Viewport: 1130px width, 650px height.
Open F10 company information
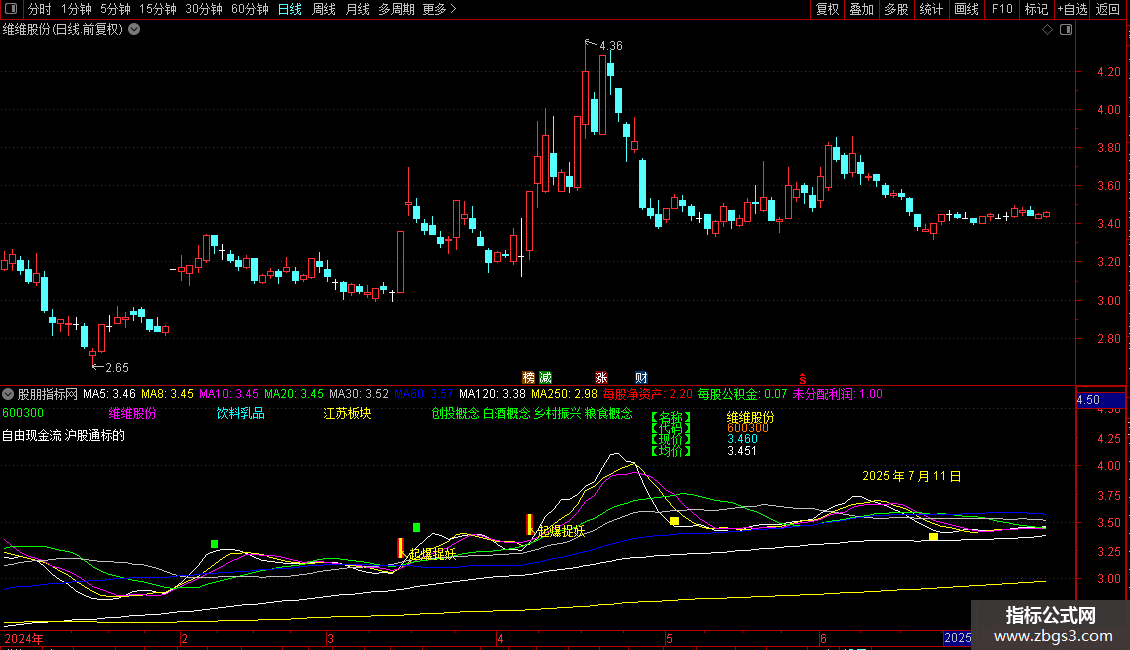pyautogui.click(x=1001, y=10)
